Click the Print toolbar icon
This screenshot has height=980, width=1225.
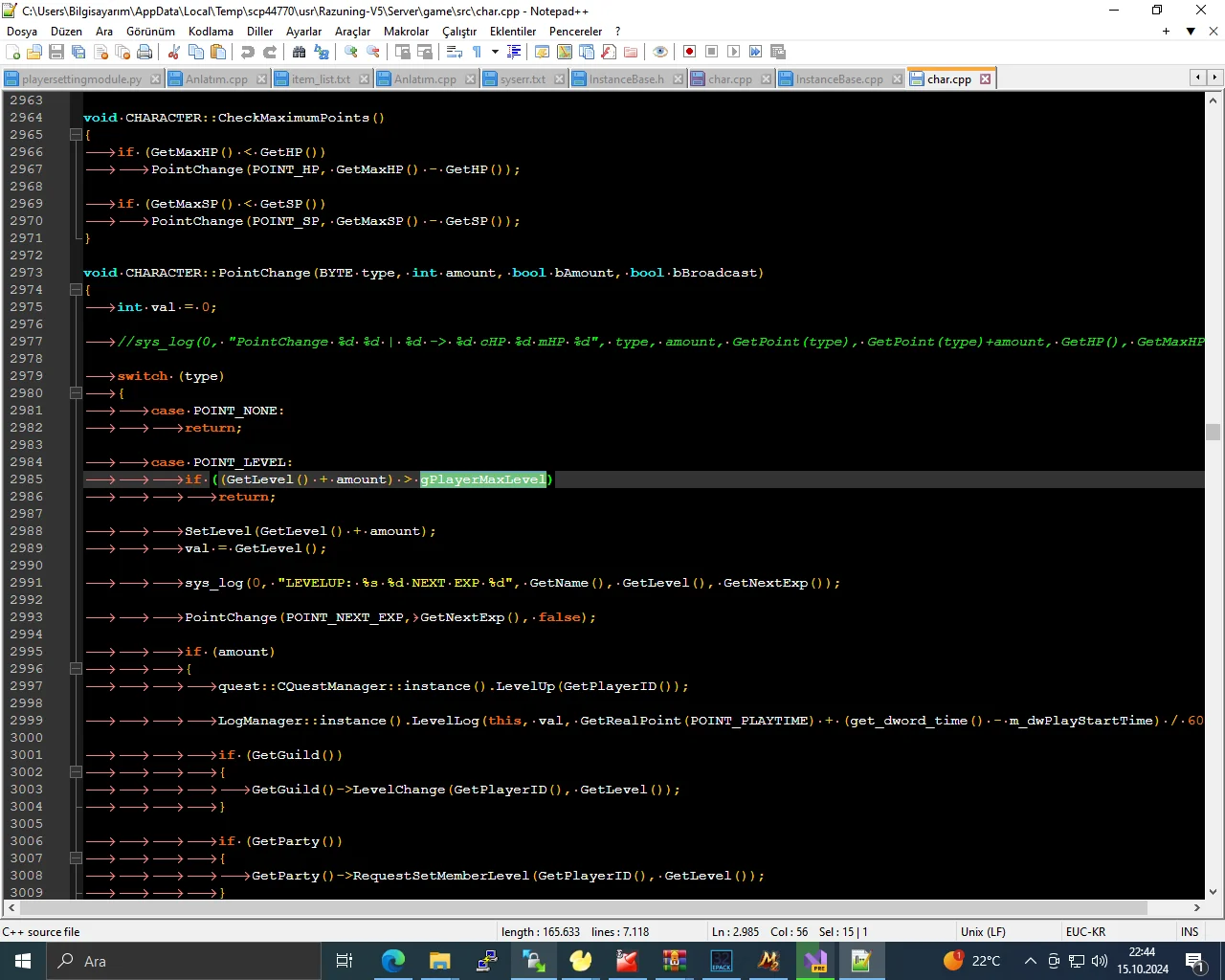pos(145,52)
